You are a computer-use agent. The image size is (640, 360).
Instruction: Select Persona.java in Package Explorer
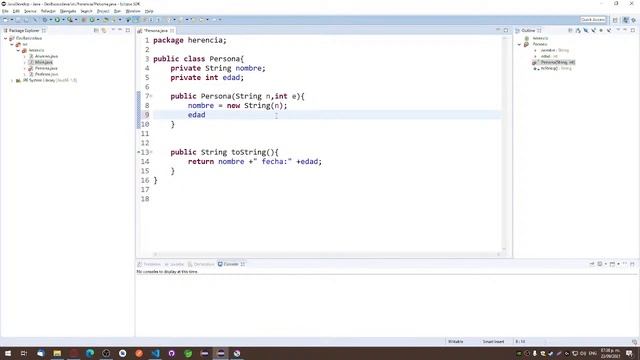[43, 69]
